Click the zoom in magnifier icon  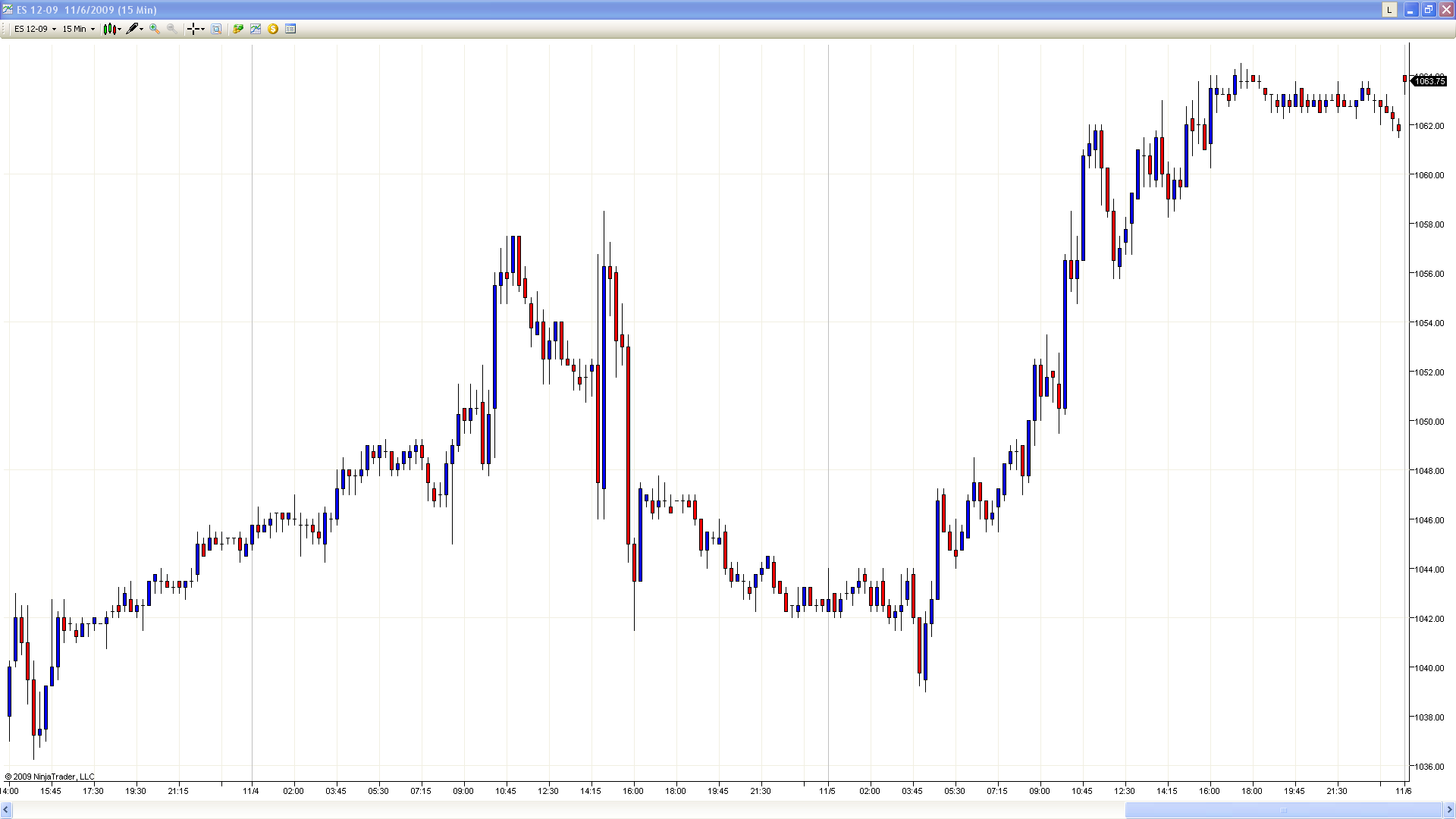pos(155,29)
